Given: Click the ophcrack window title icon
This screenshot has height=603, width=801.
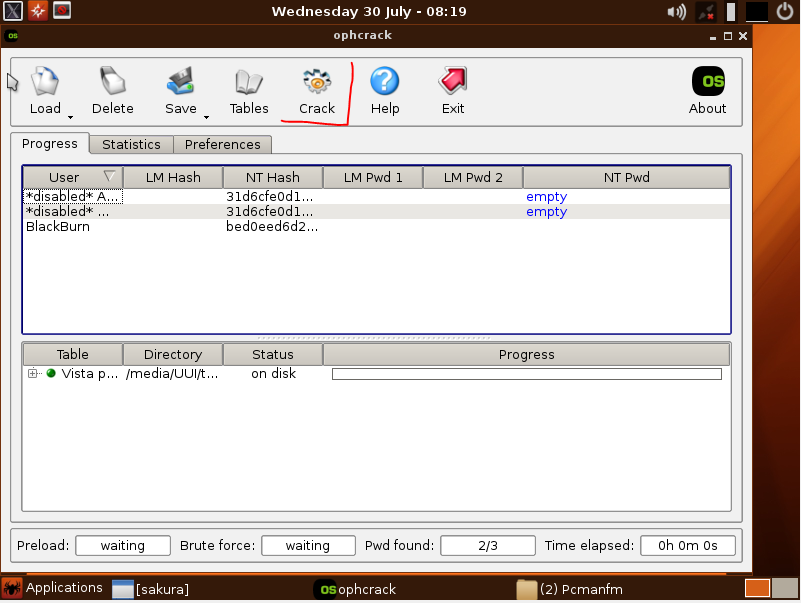Looking at the screenshot, I should coord(13,35).
